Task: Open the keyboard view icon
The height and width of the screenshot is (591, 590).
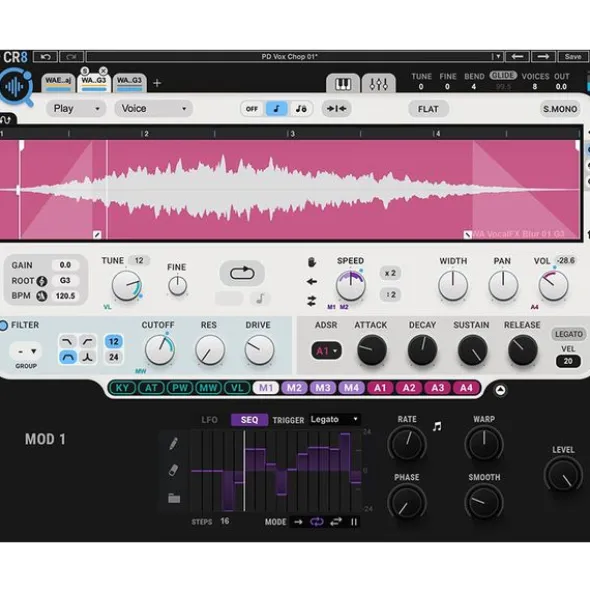Action: click(342, 84)
